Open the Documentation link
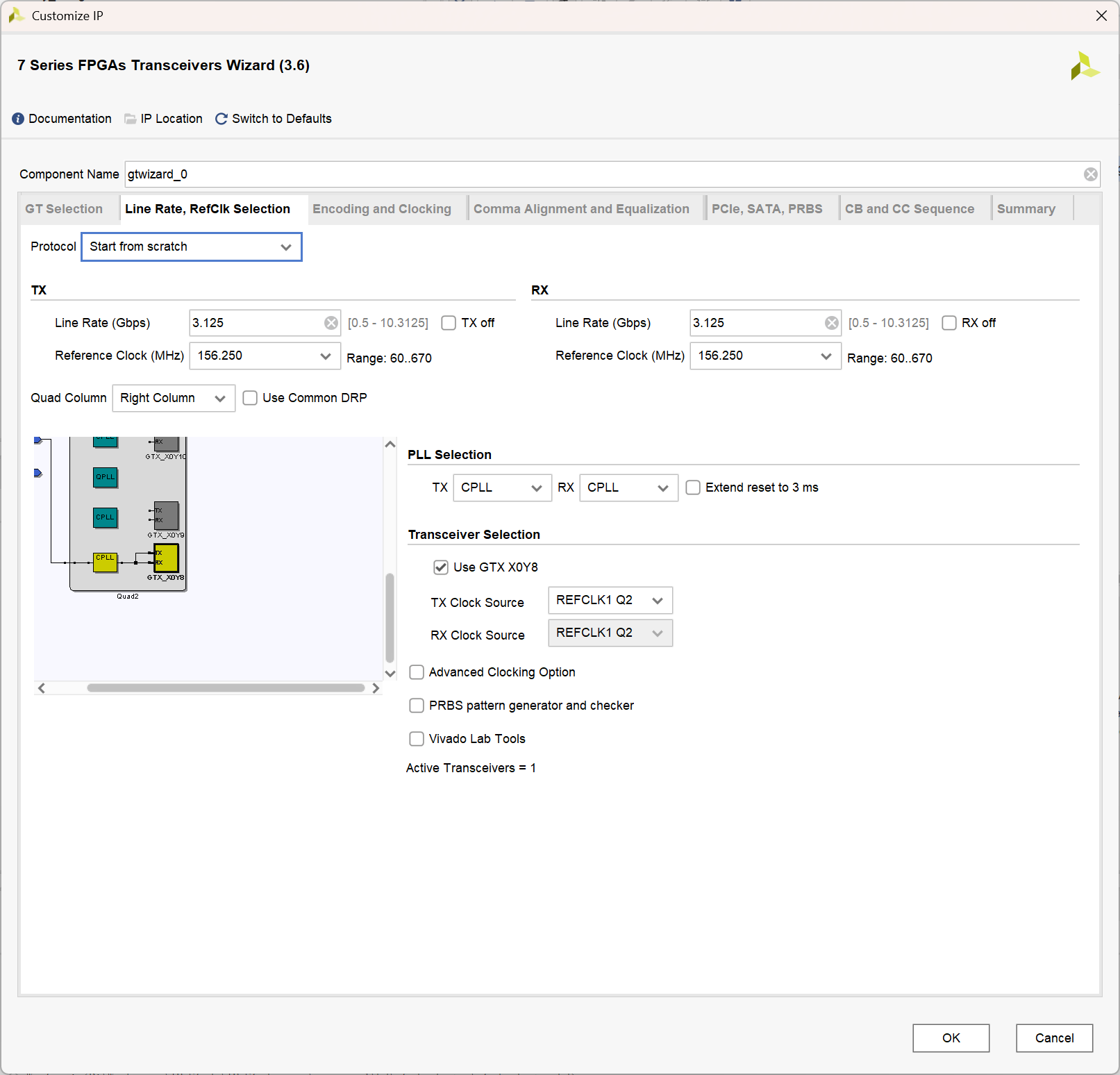The width and height of the screenshot is (1120, 1075). point(70,119)
